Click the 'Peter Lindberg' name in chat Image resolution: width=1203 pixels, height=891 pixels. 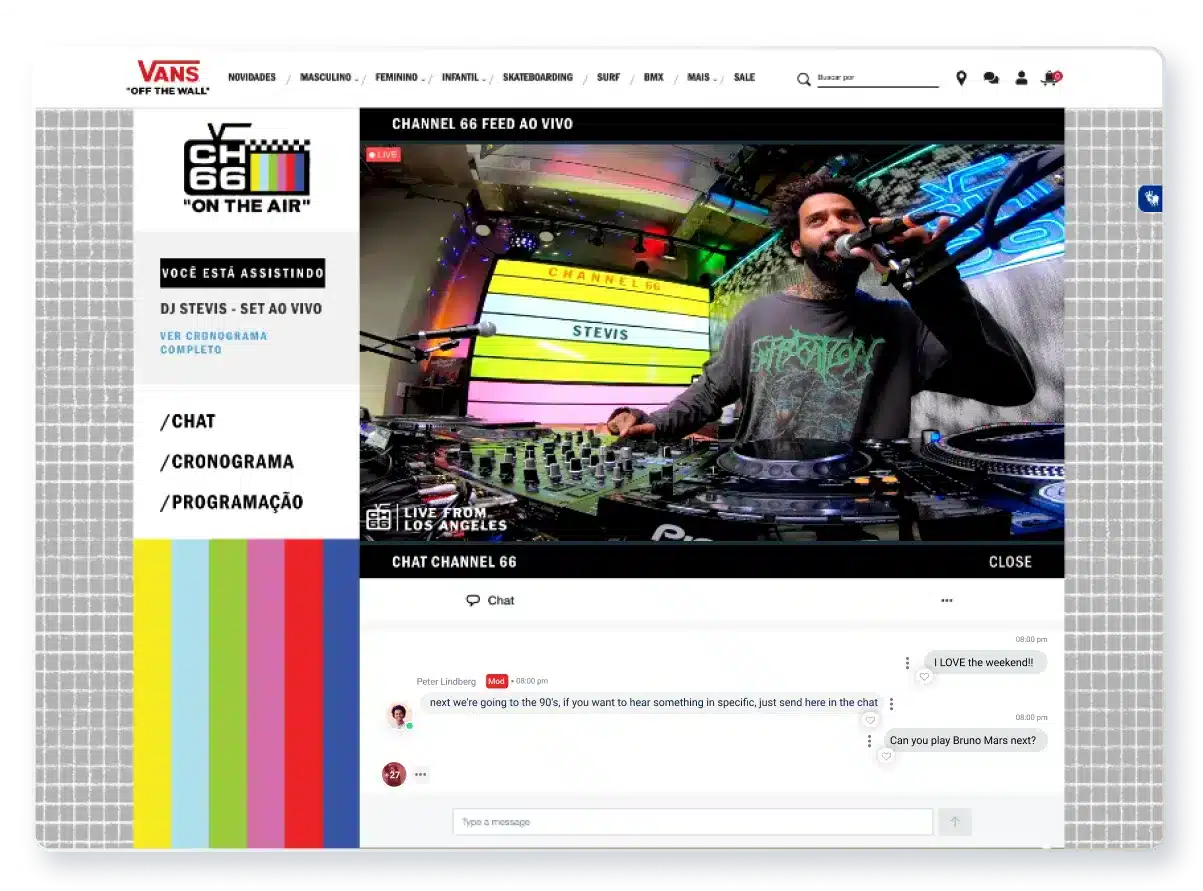446,681
